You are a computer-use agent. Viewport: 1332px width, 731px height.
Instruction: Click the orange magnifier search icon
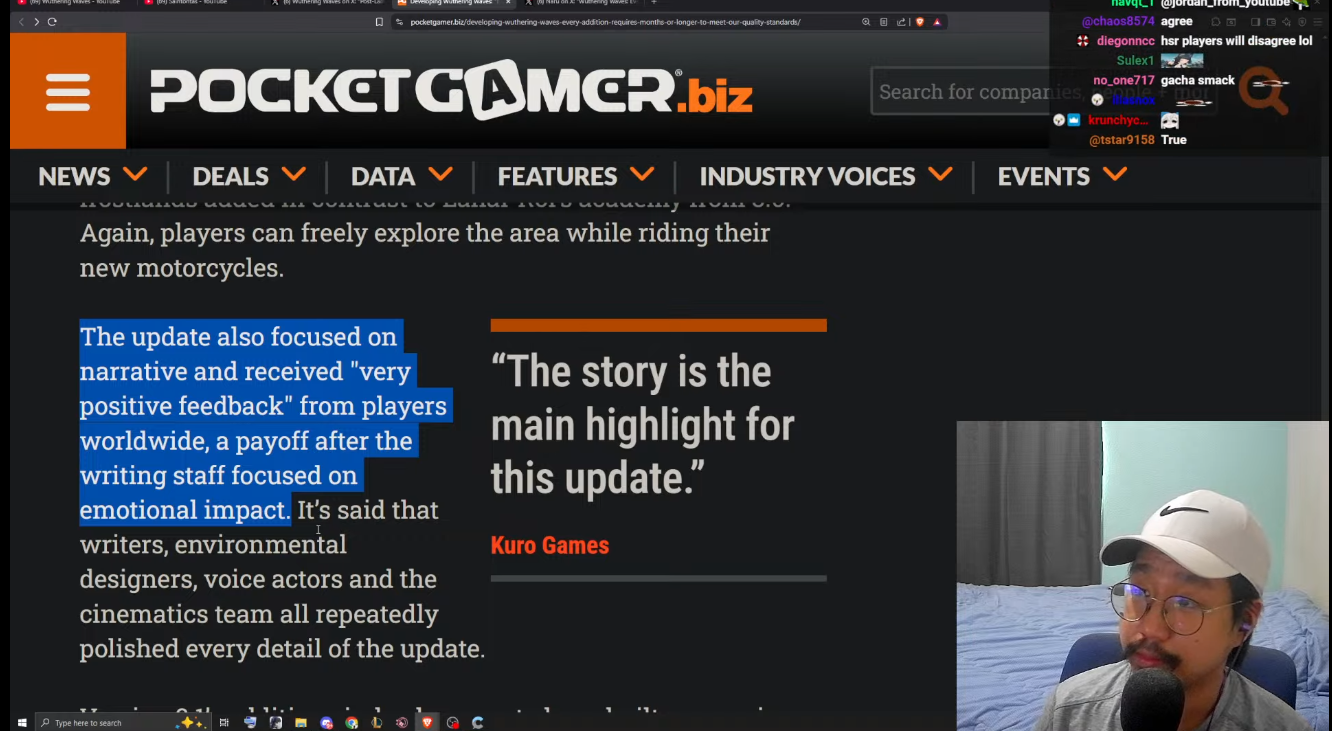[x=1263, y=91]
